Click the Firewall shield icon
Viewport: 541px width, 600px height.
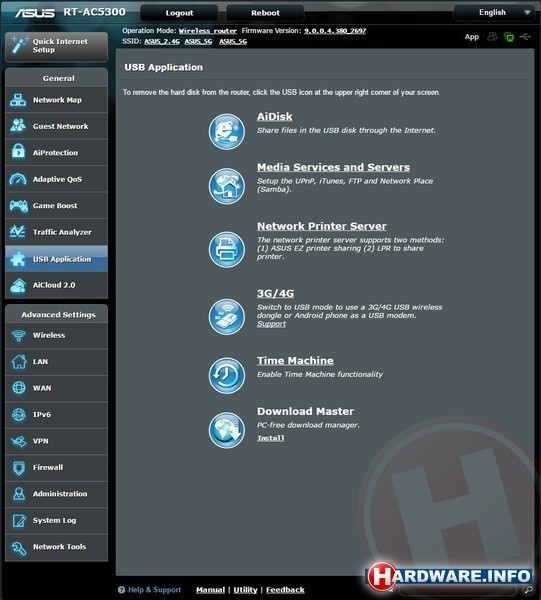pyautogui.click(x=19, y=468)
